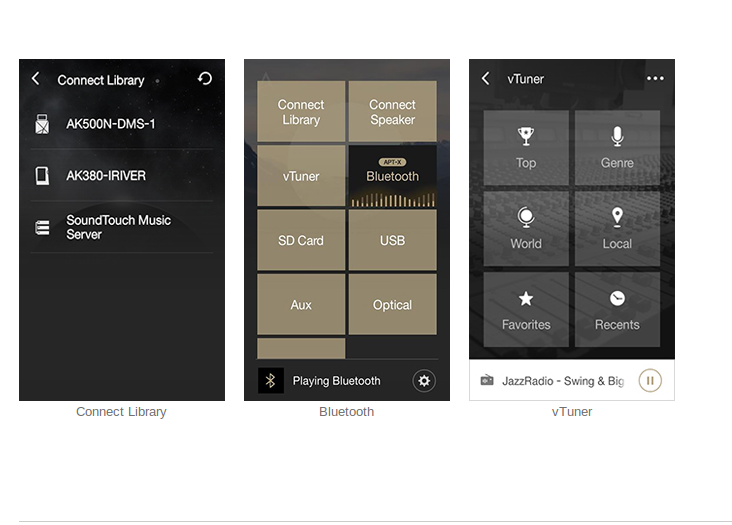Select USB source tile
The image size is (732, 525).
tap(393, 240)
